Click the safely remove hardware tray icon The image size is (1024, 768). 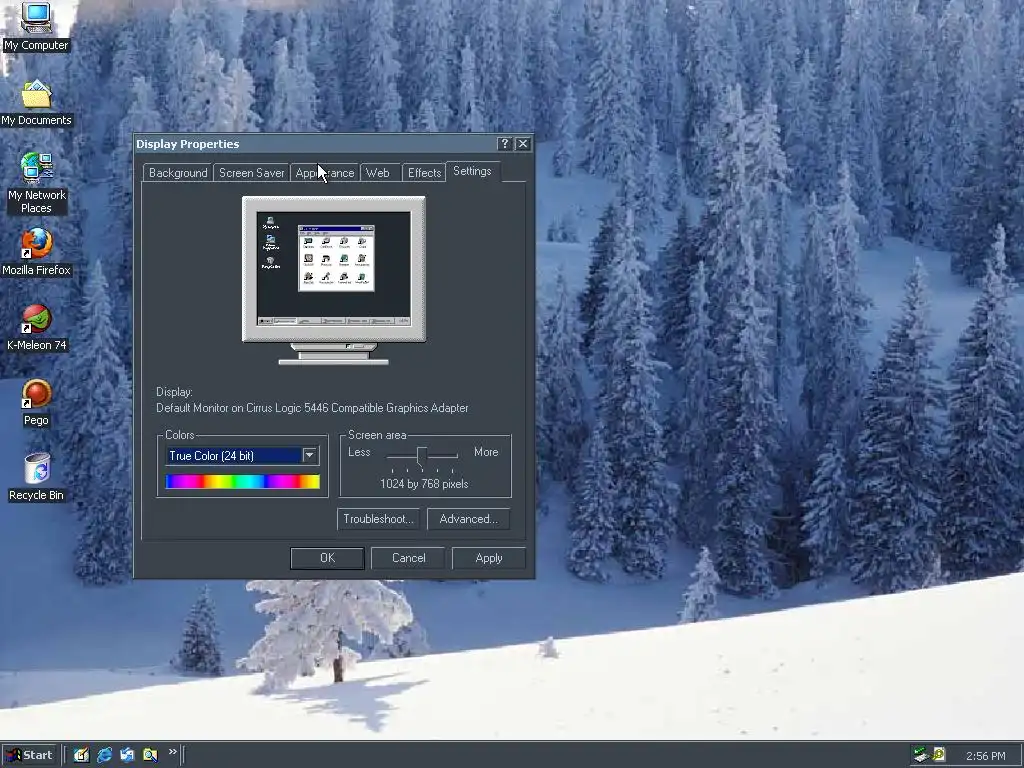pyautogui.click(x=921, y=755)
